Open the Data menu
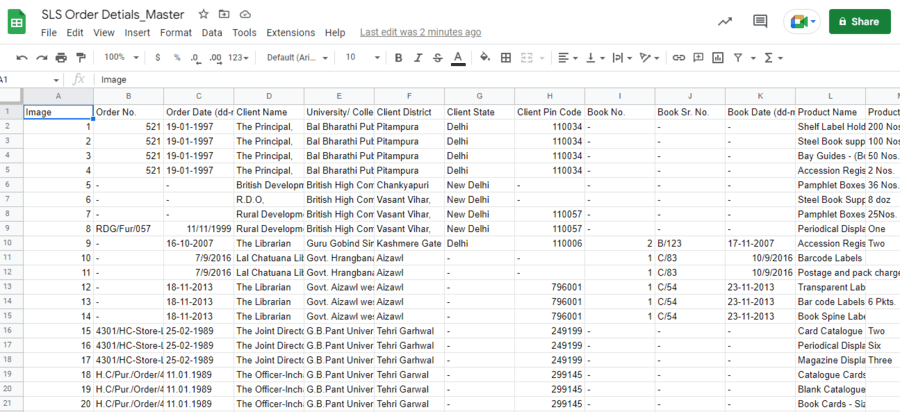Screen dimensions: 900x412 tap(212, 33)
